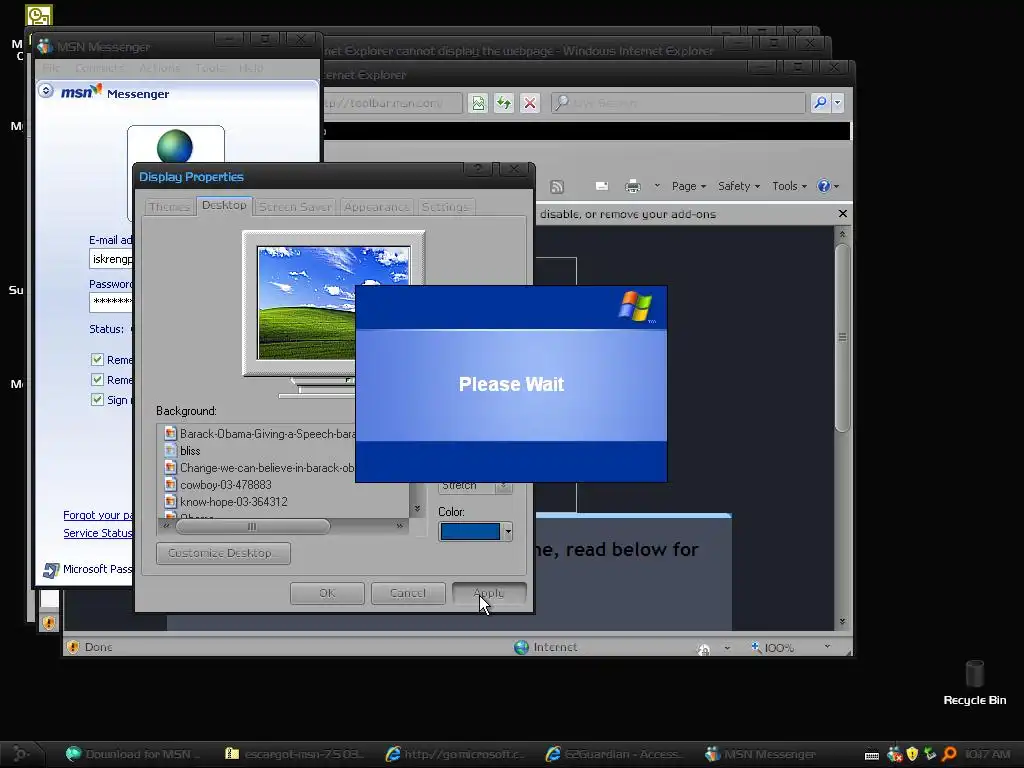This screenshot has width=1024, height=768.
Task: Open the Recycle Bin desktop icon
Action: [974, 682]
